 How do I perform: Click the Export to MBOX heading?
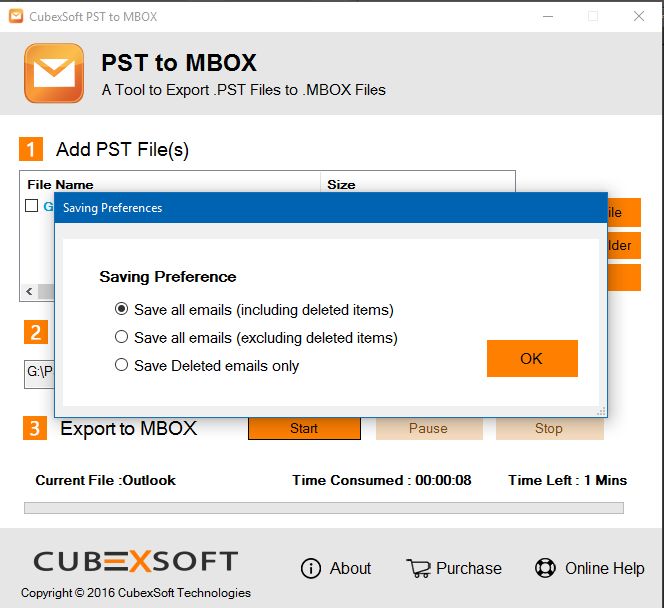coord(128,428)
